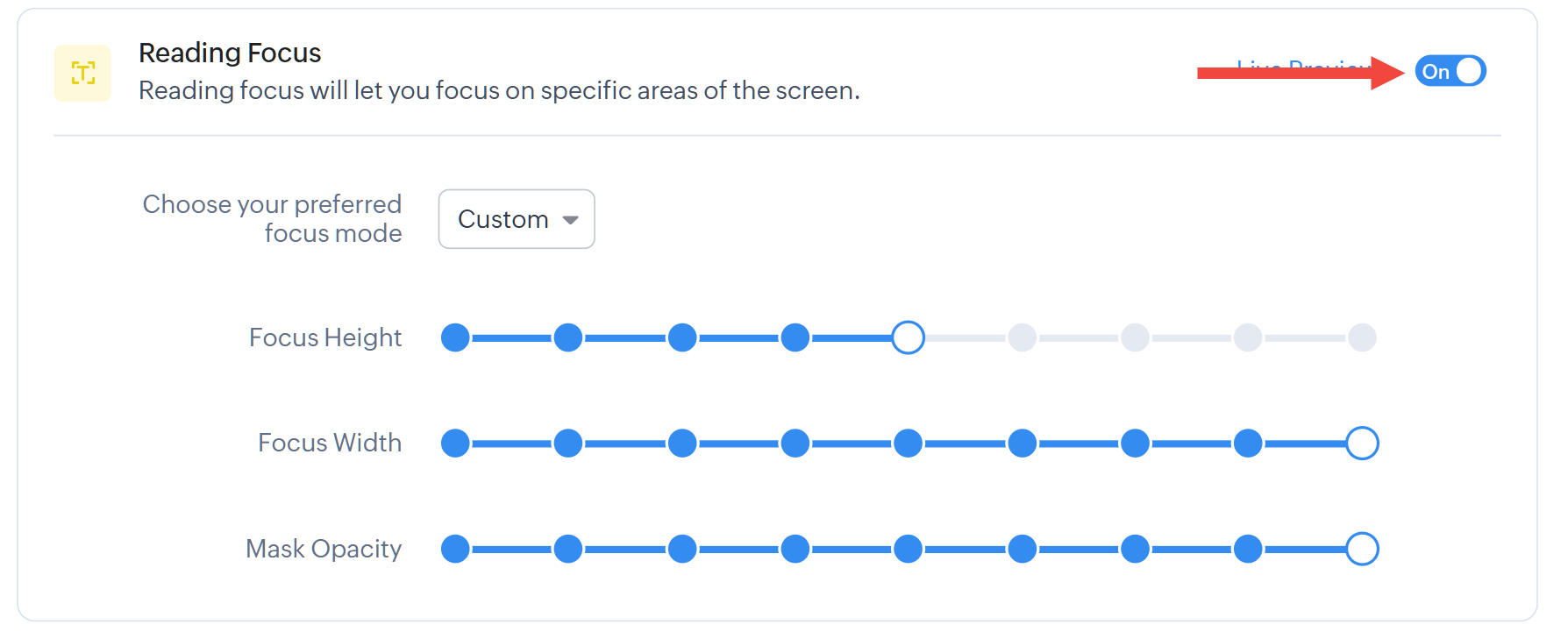The height and width of the screenshot is (639, 1568).
Task: Set Focus Height to the third stop
Action: click(x=682, y=337)
